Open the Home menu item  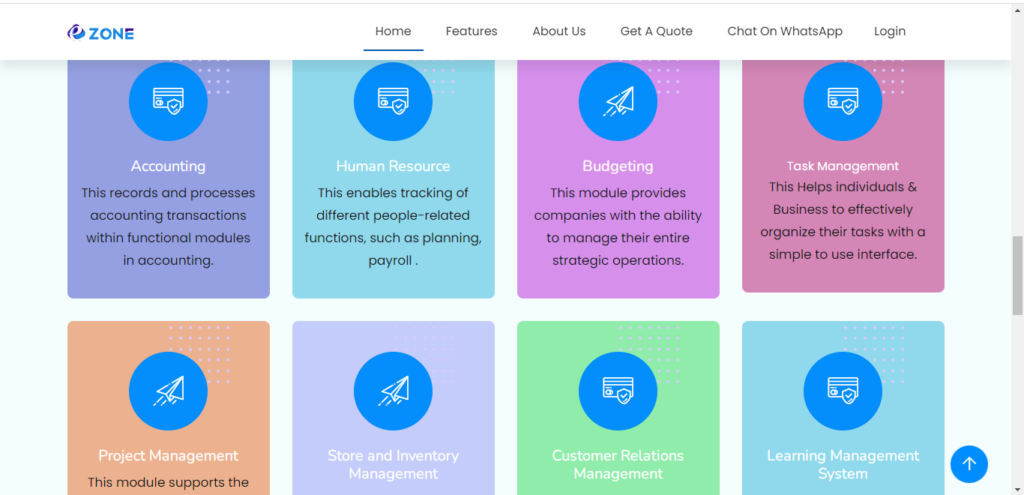[393, 31]
